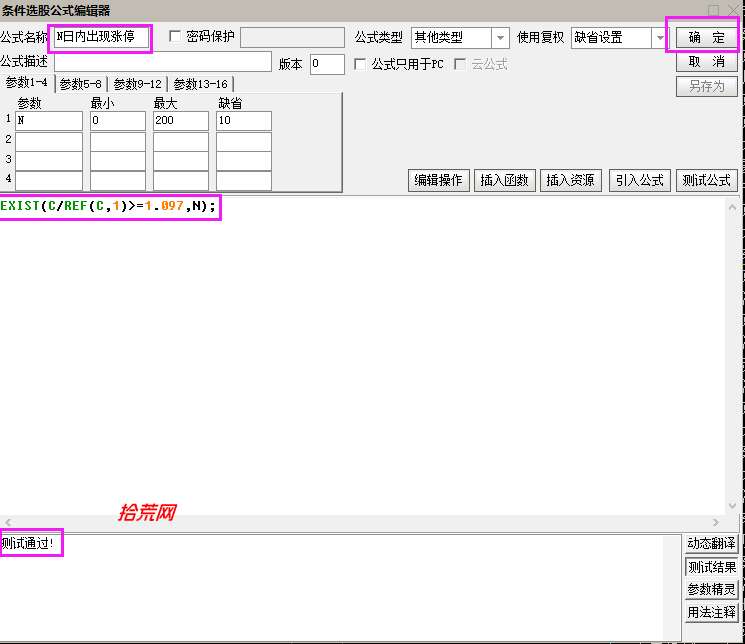Image resolution: width=745 pixels, height=644 pixels.
Task: Click the 动态翻译 button
Action: tap(711, 543)
